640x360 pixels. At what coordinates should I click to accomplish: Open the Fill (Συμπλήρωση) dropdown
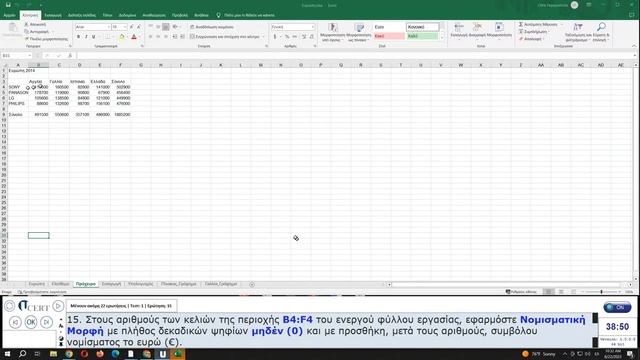point(535,31)
